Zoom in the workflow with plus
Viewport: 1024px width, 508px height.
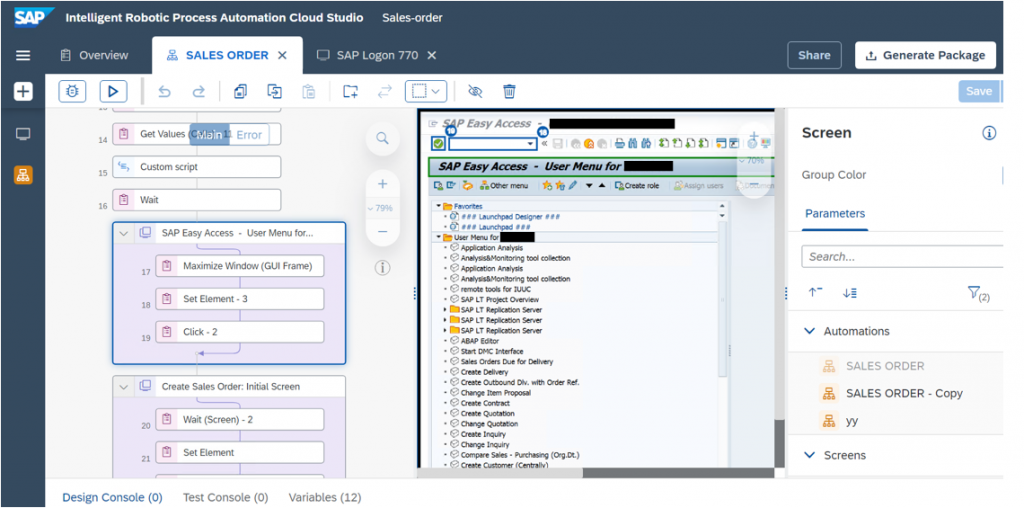[x=383, y=184]
